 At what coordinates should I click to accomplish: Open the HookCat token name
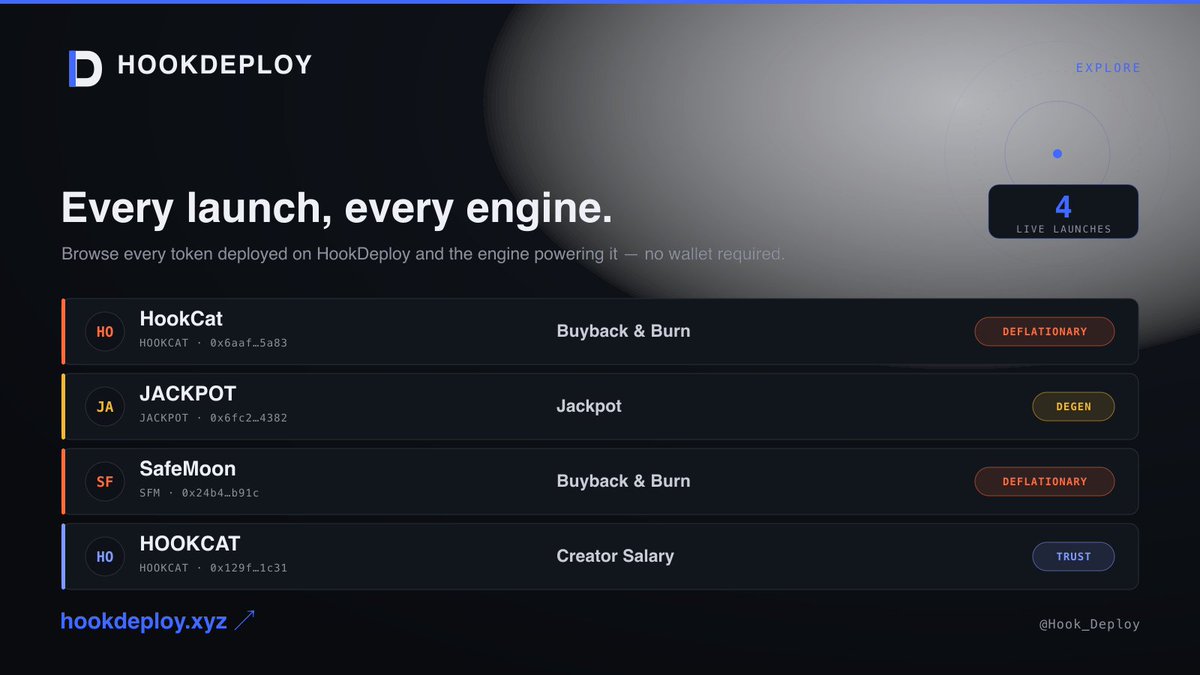(181, 319)
